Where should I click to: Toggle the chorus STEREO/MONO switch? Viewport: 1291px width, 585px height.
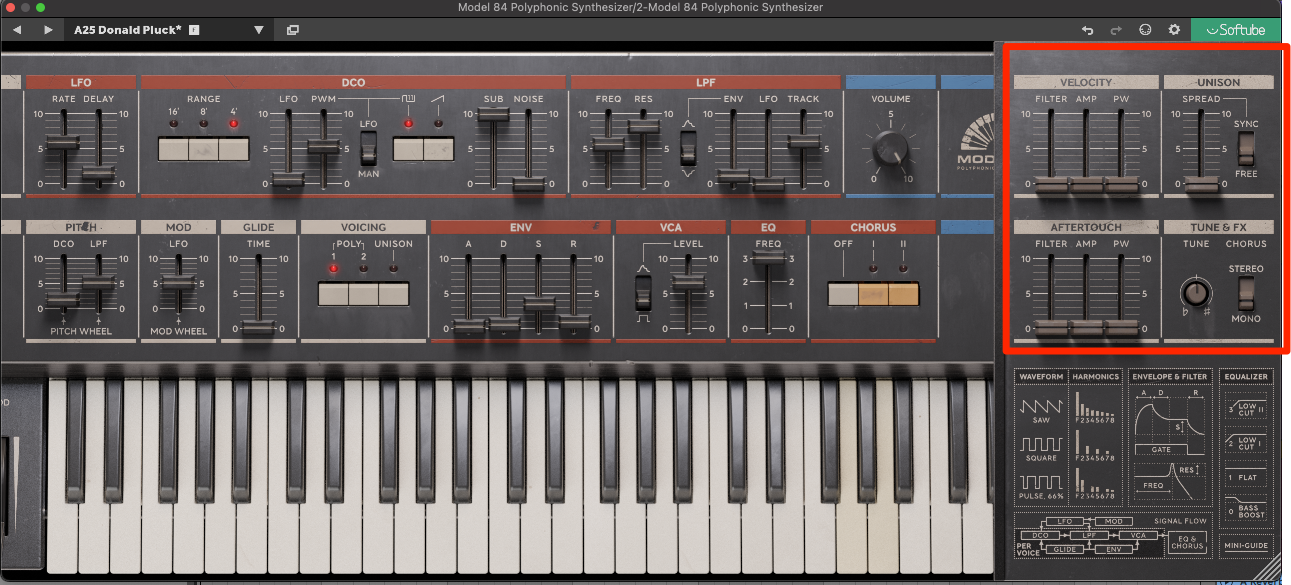click(x=1245, y=293)
